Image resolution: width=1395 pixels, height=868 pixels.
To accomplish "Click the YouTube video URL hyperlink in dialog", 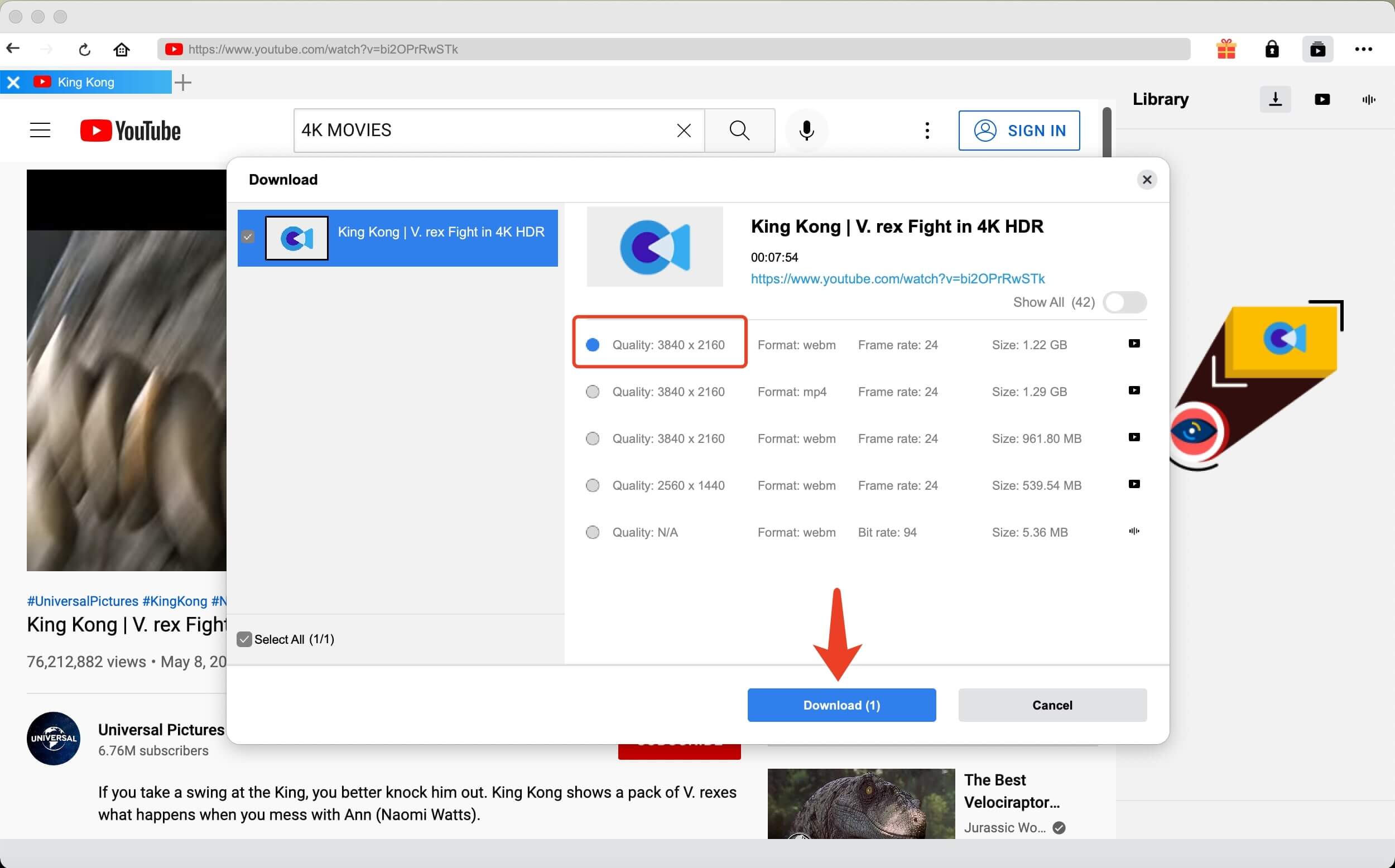I will [x=897, y=279].
